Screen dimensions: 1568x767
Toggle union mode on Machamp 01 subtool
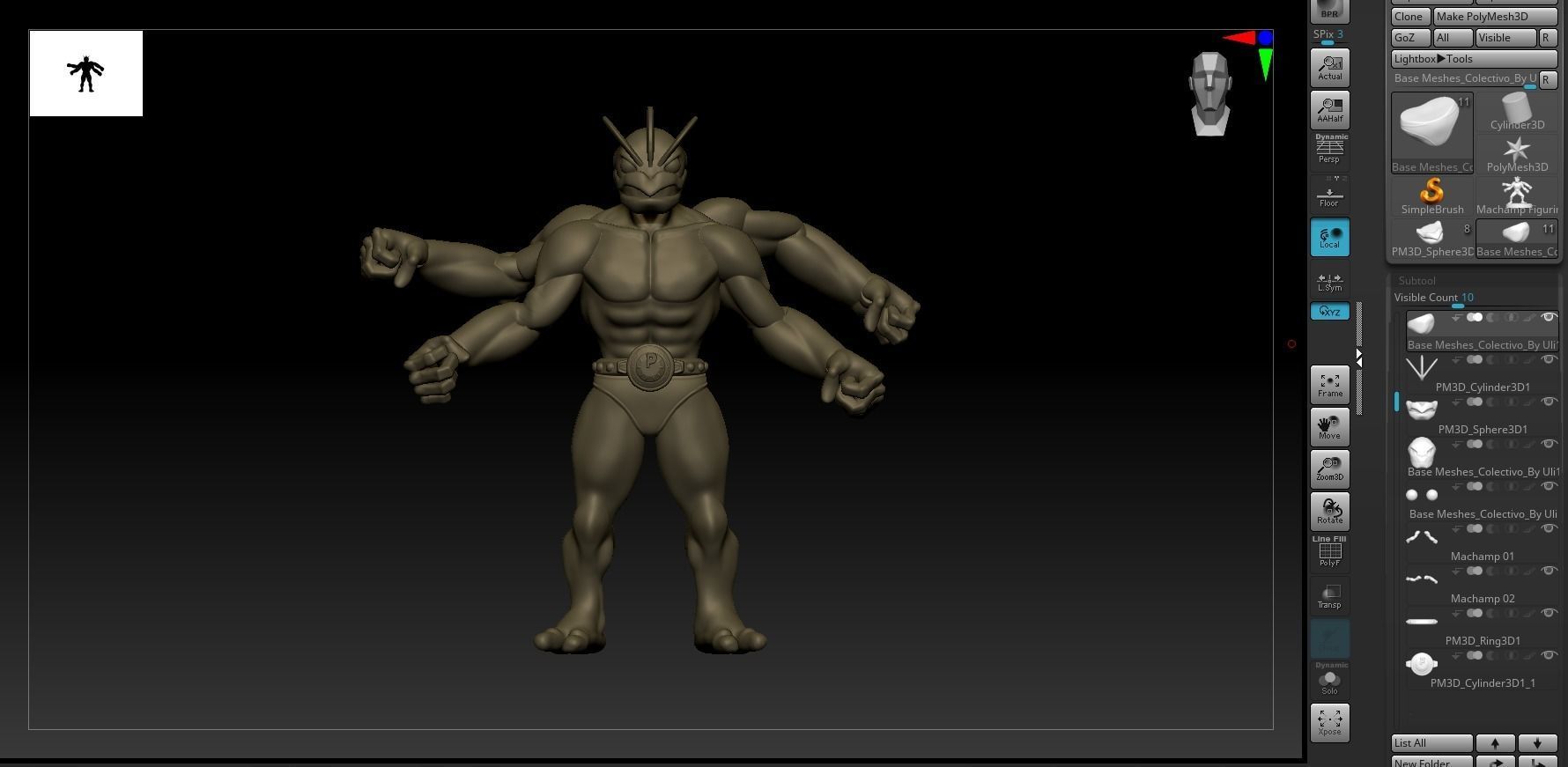(x=1474, y=528)
